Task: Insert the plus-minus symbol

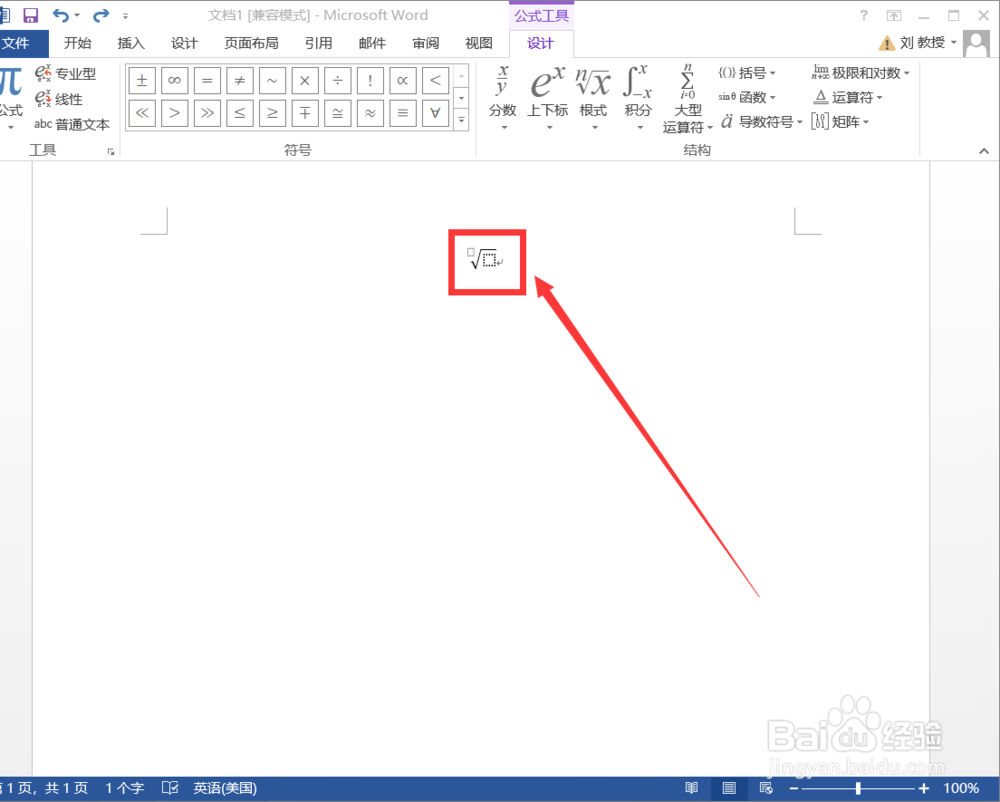Action: (x=141, y=80)
